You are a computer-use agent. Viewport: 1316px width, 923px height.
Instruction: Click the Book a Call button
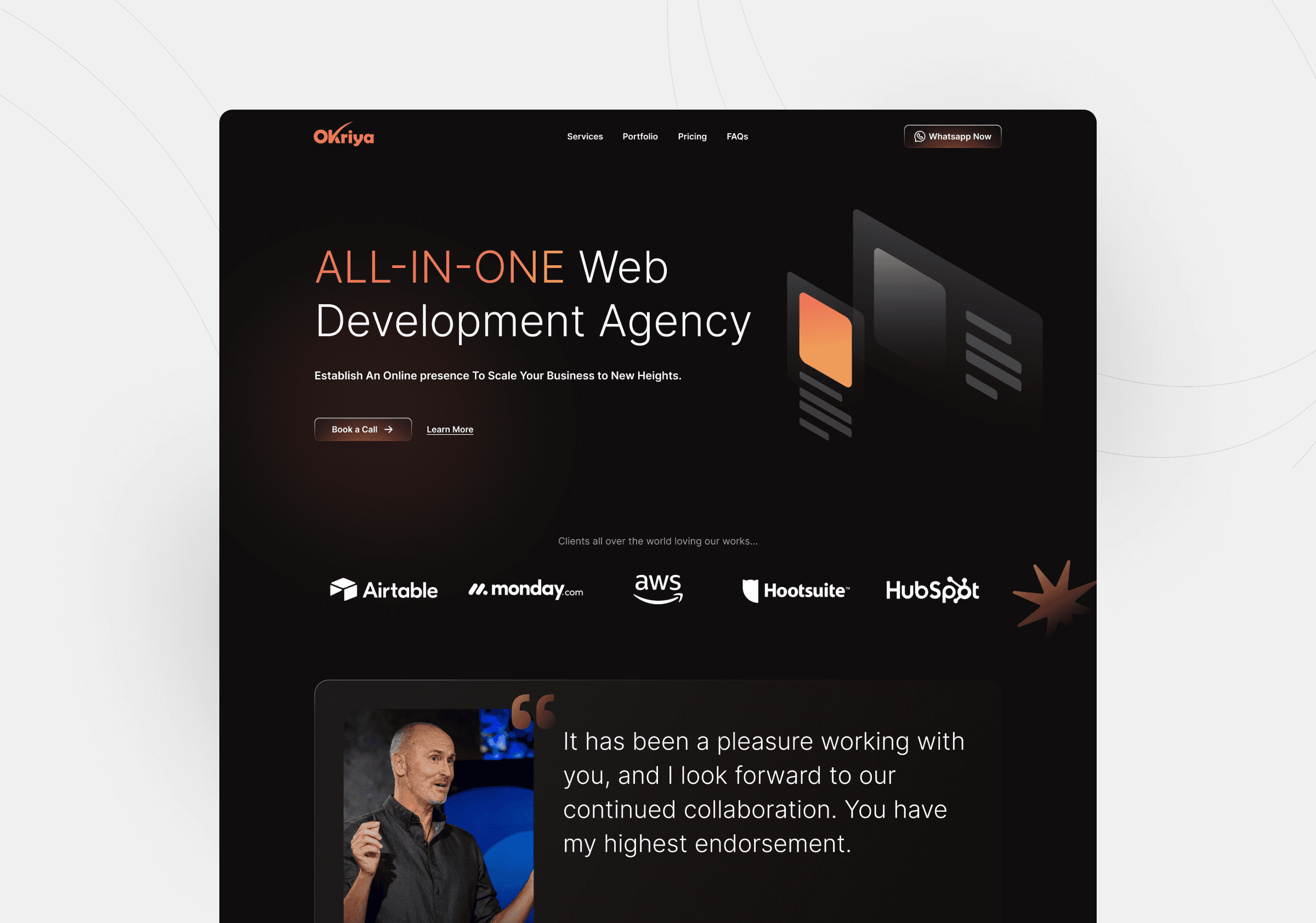tap(362, 429)
